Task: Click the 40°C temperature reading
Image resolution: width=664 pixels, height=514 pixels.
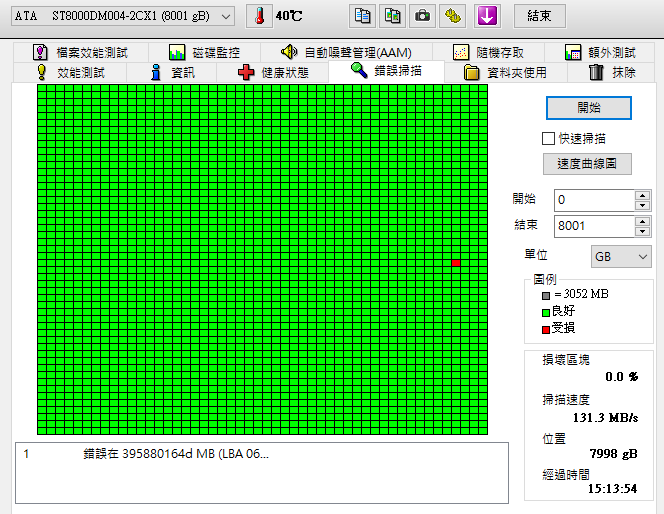Action: pyautogui.click(x=289, y=16)
